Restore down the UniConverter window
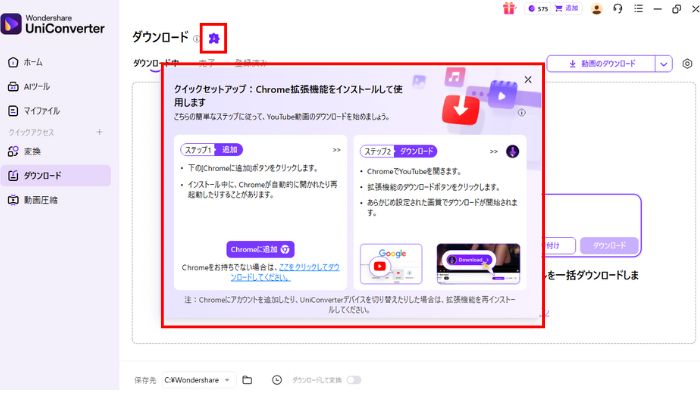The image size is (700, 400). (x=677, y=9)
